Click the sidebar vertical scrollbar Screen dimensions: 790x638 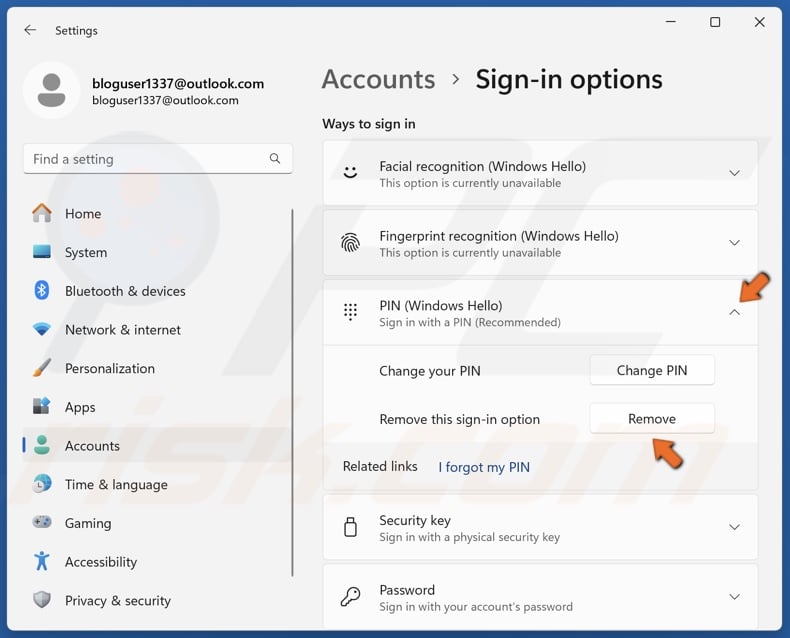(x=292, y=393)
